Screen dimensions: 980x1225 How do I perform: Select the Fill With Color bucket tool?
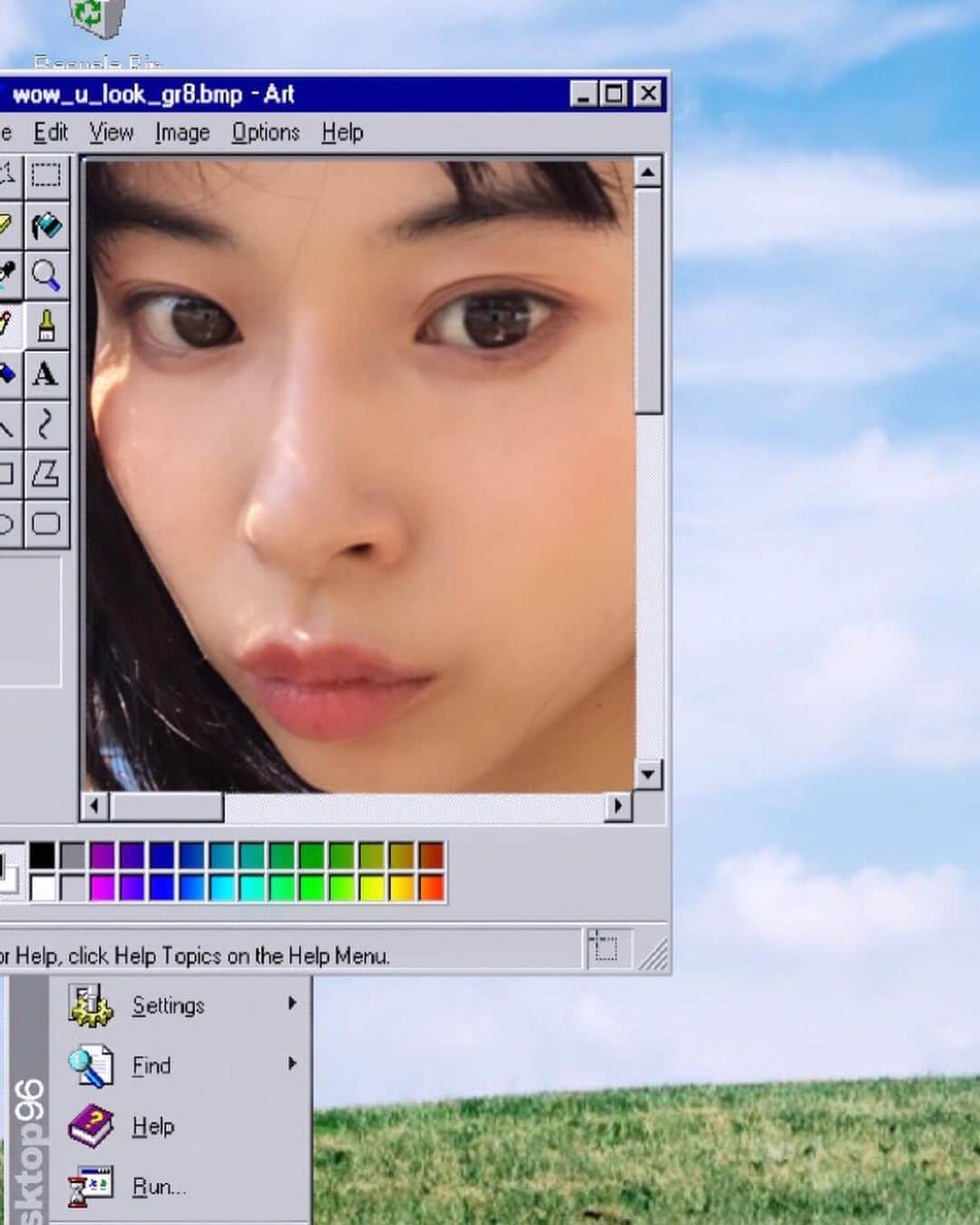46,225
